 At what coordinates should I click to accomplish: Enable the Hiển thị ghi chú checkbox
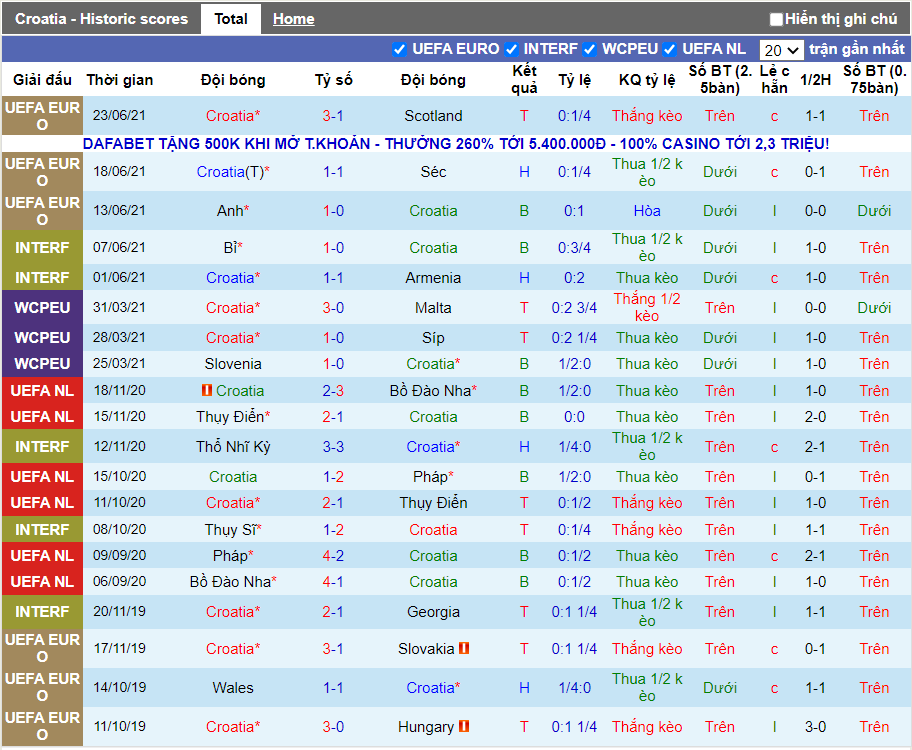coord(776,19)
